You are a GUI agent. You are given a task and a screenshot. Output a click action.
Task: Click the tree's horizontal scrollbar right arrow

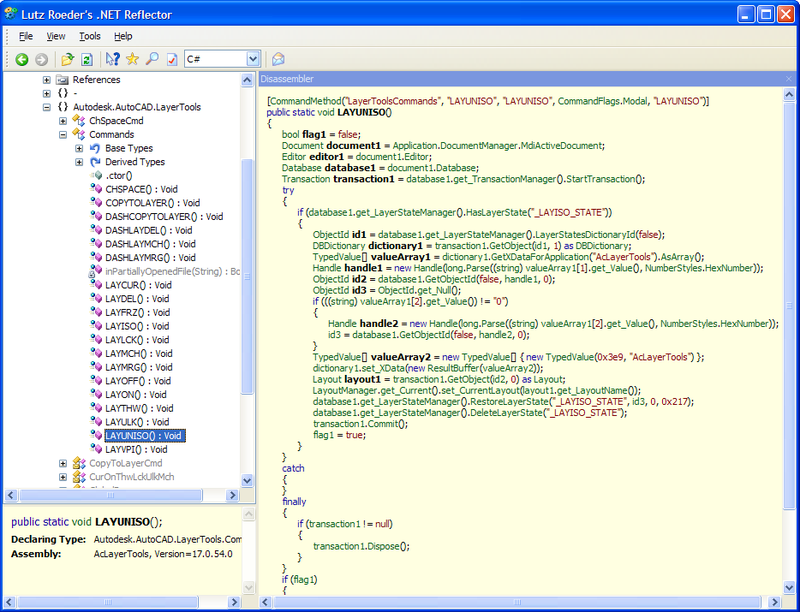[x=234, y=495]
